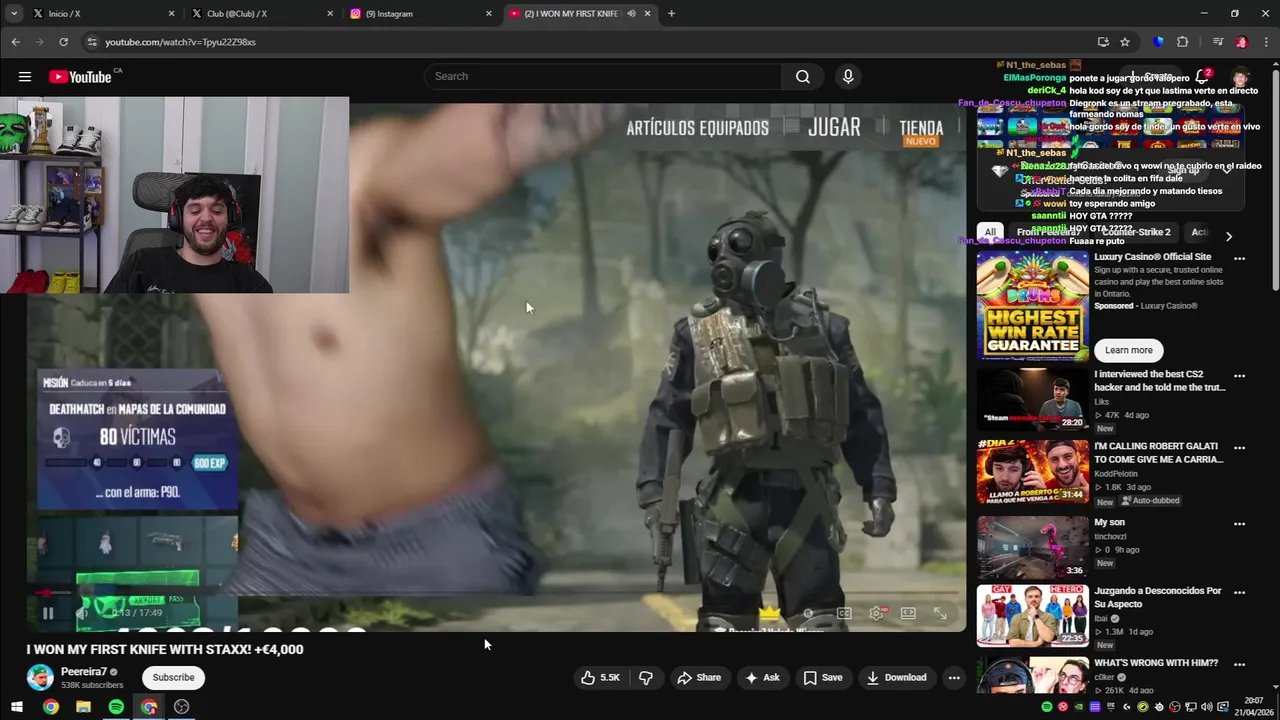Toggle subtitles CC in the player
This screenshot has height=720, width=1280.
pyautogui.click(x=844, y=613)
